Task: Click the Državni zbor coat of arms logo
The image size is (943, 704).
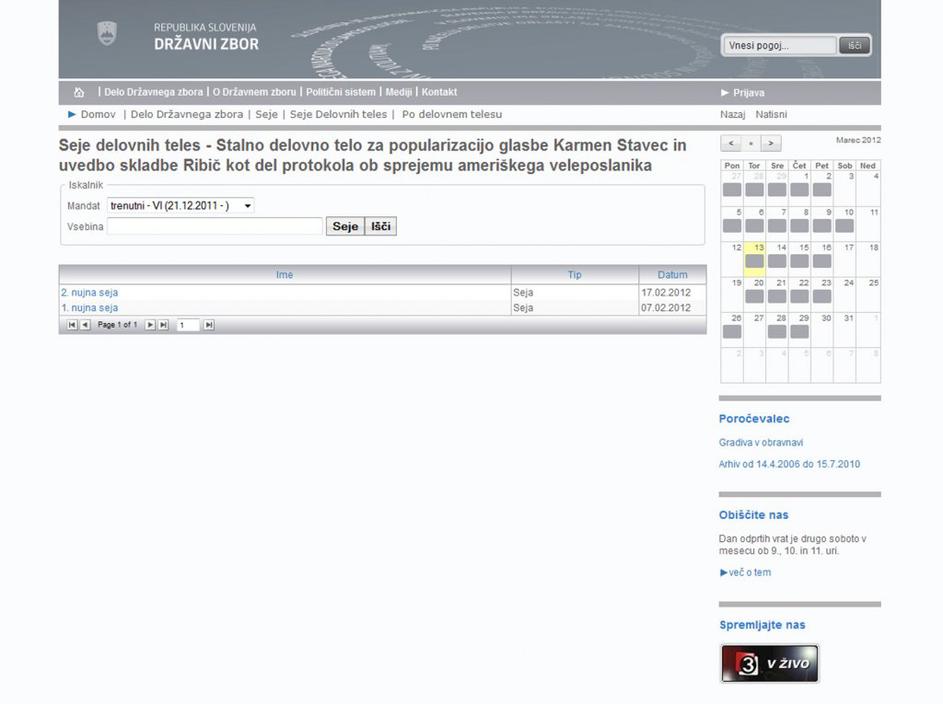Action: click(x=107, y=35)
